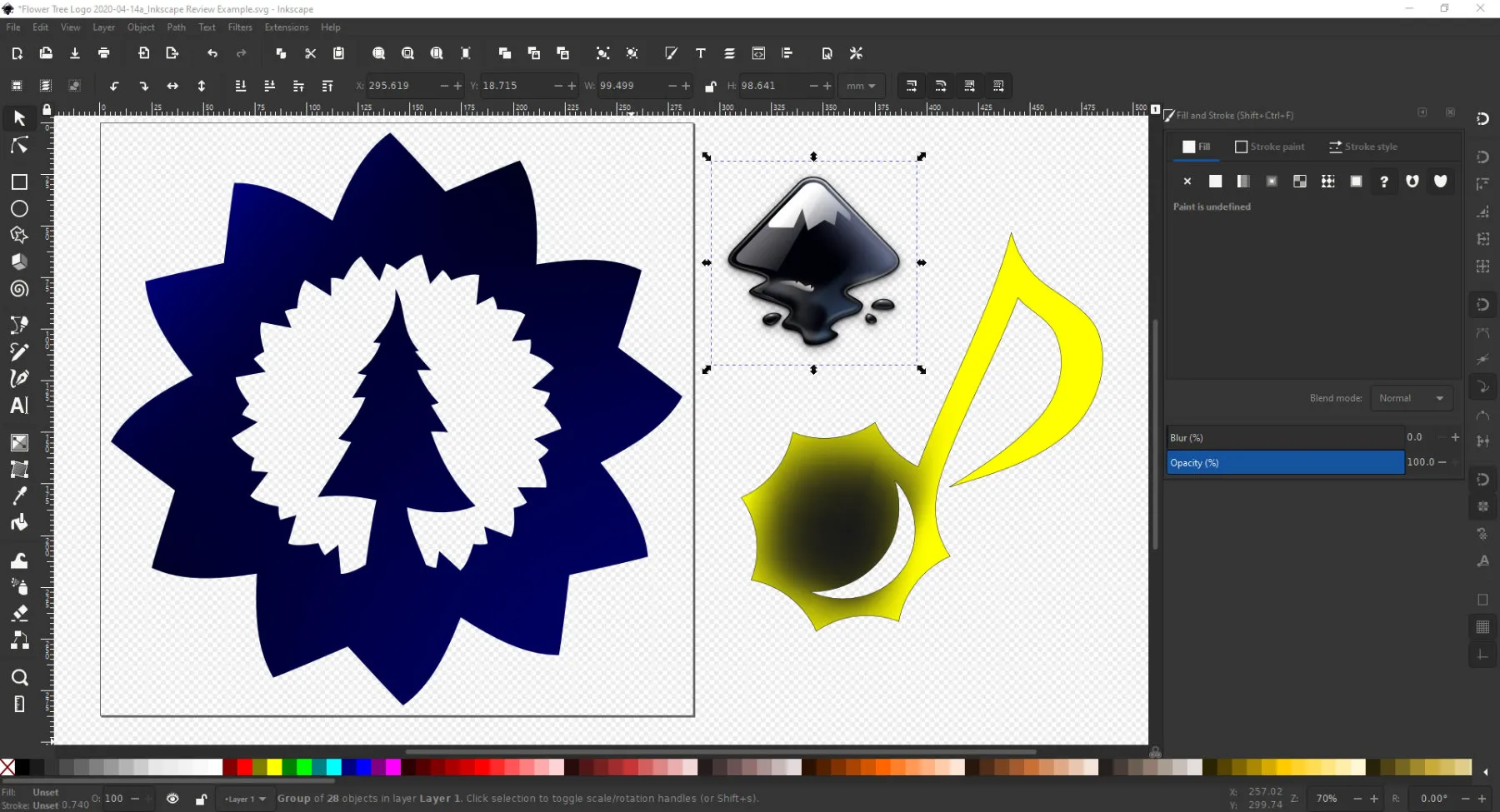The width and height of the screenshot is (1500, 812).
Task: Pick the Gradient tool
Action: [19, 442]
